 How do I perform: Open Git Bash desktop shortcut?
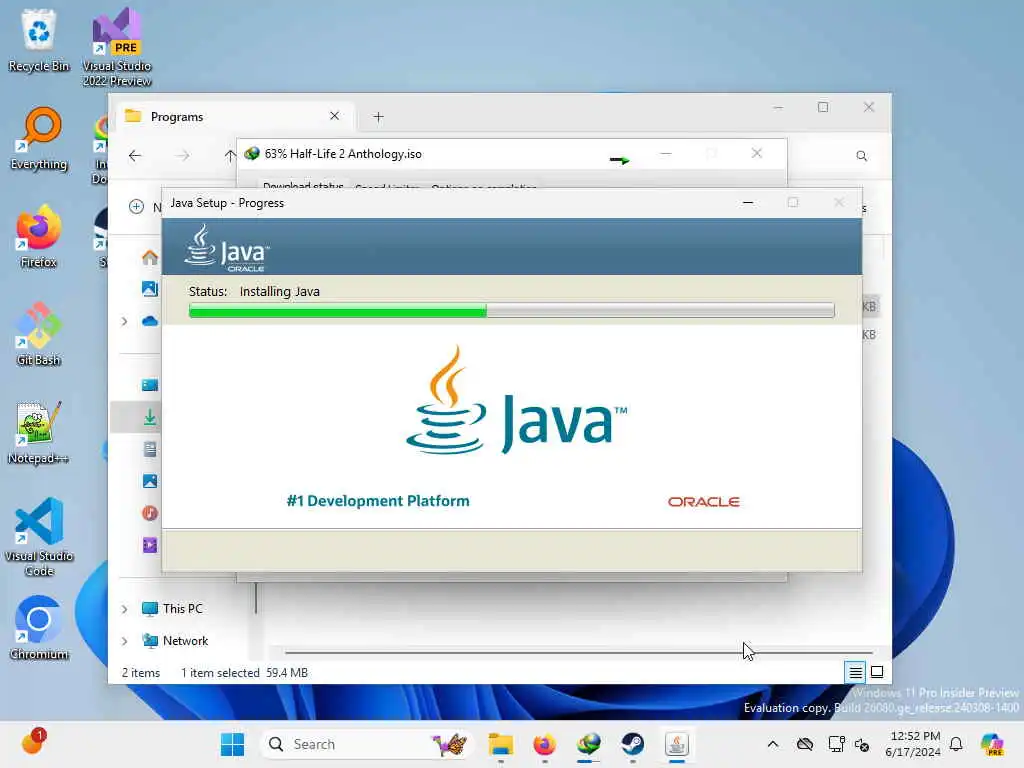(39, 334)
